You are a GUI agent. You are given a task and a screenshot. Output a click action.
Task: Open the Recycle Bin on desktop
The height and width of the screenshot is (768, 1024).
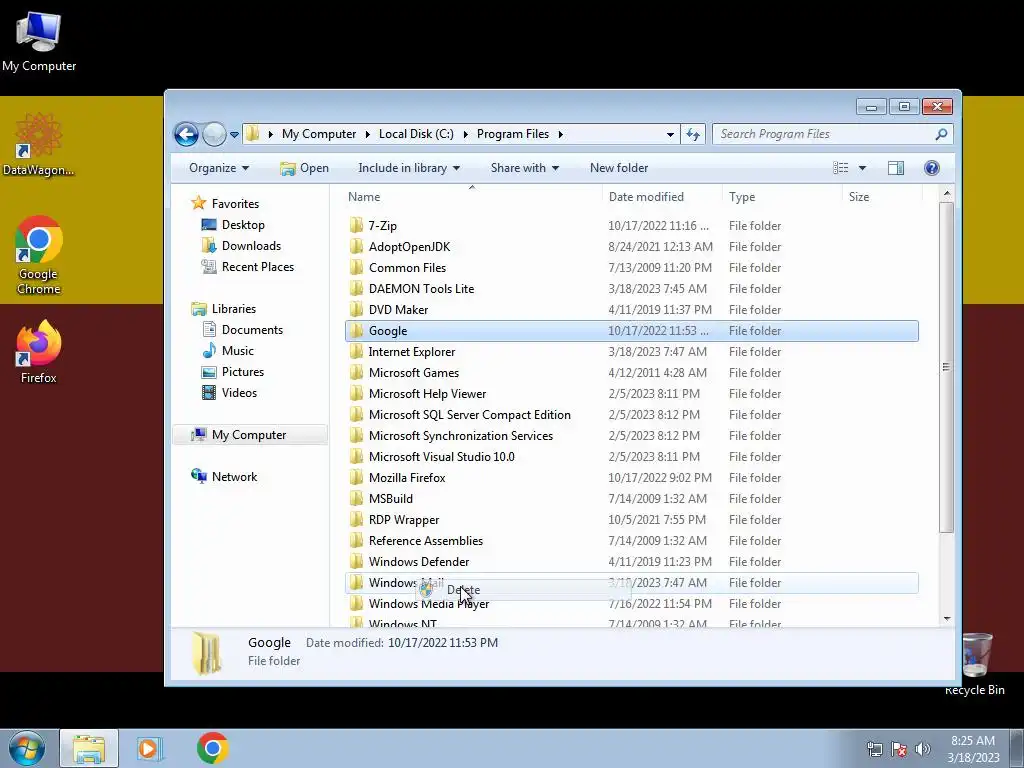click(975, 664)
